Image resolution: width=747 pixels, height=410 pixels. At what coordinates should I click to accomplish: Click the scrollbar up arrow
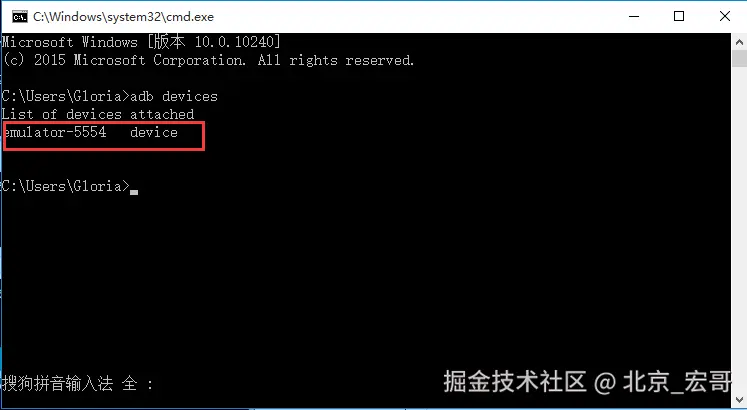[x=739, y=41]
